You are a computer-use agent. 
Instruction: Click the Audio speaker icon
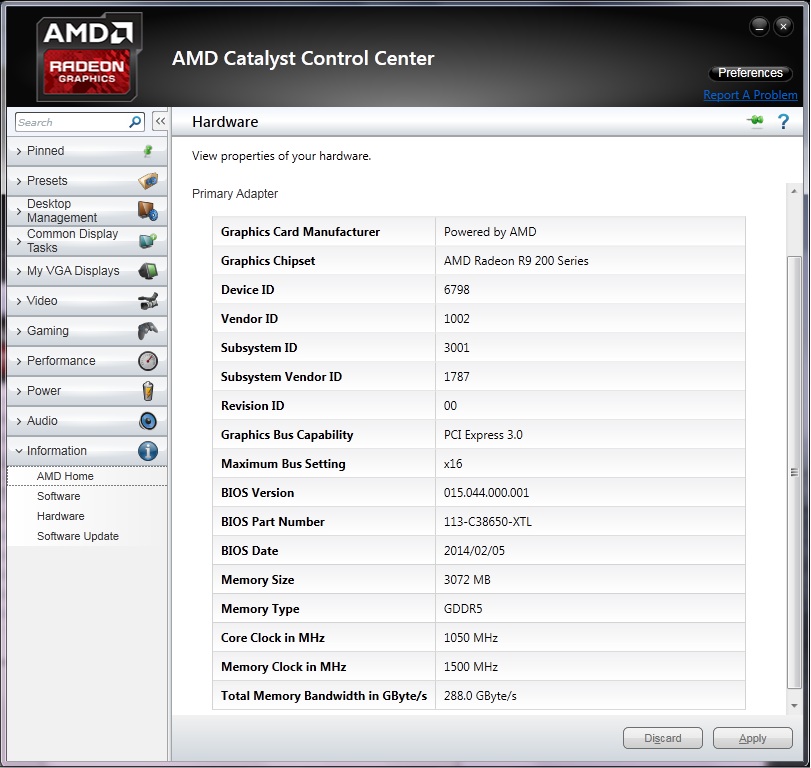tap(148, 420)
